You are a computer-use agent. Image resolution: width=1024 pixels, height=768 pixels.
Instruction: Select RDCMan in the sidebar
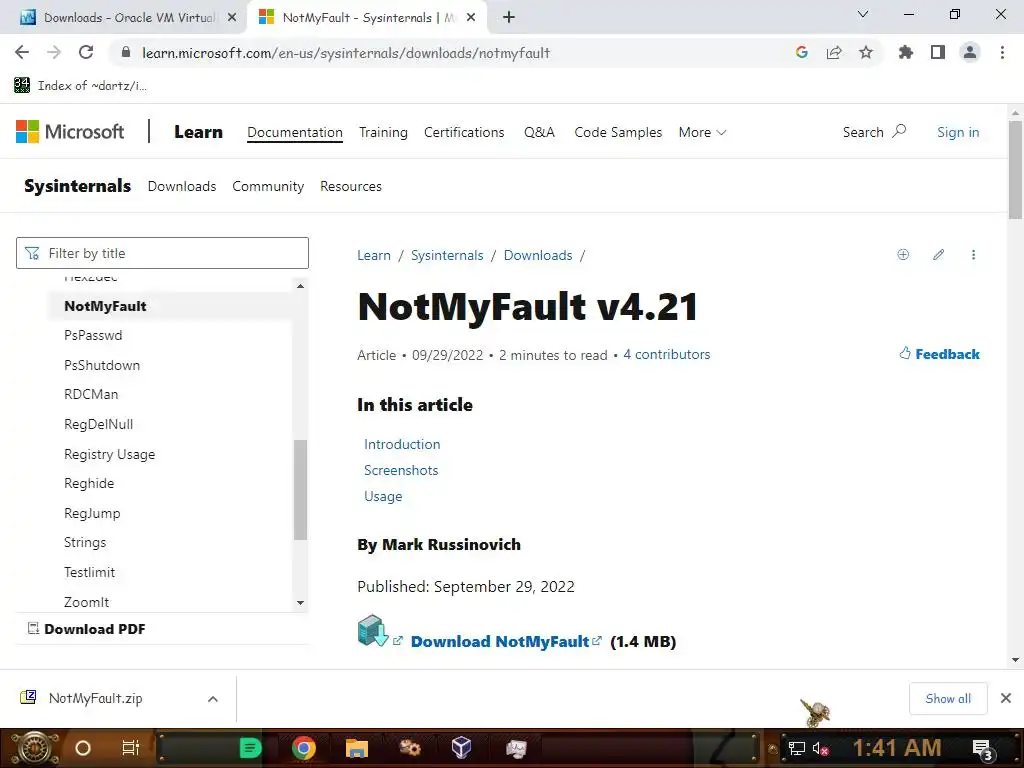pyautogui.click(x=91, y=394)
